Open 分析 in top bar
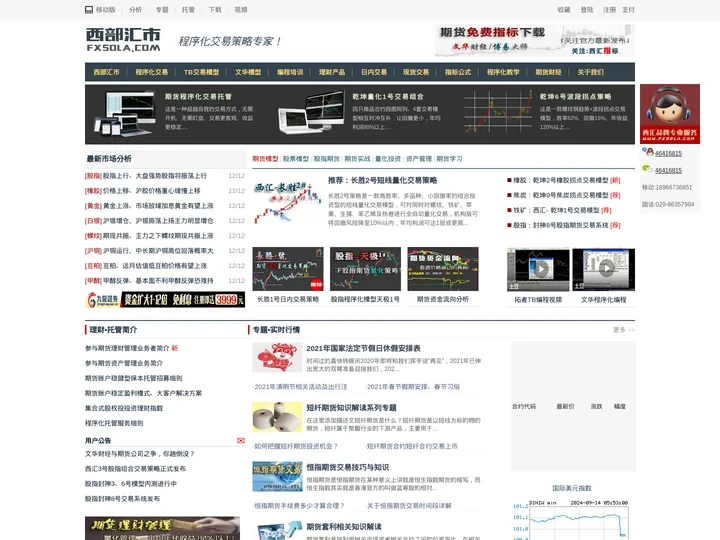The width and height of the screenshot is (720, 540). [135, 10]
